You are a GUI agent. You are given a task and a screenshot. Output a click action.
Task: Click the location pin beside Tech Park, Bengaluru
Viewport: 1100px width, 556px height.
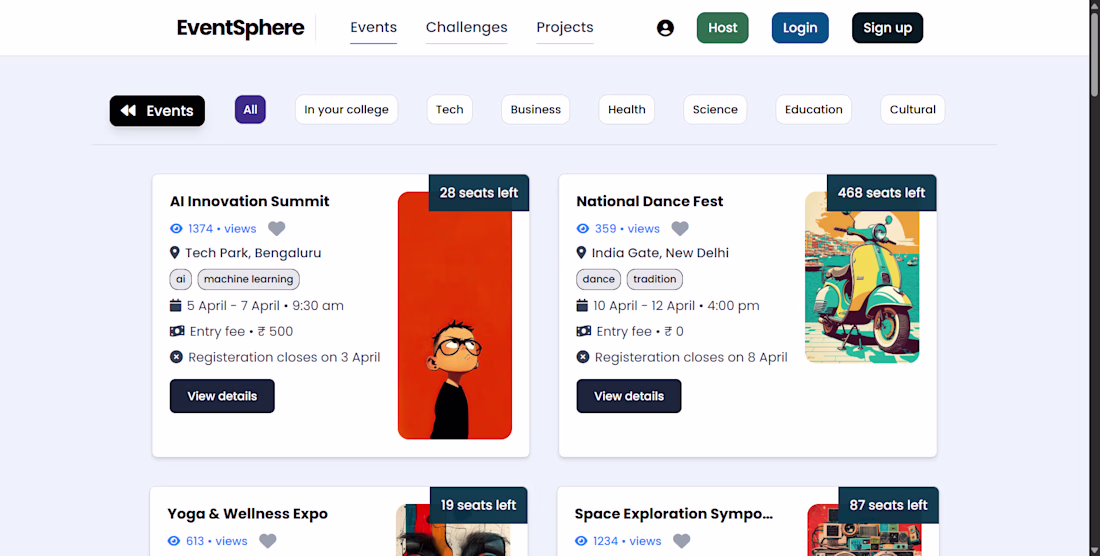click(x=175, y=253)
